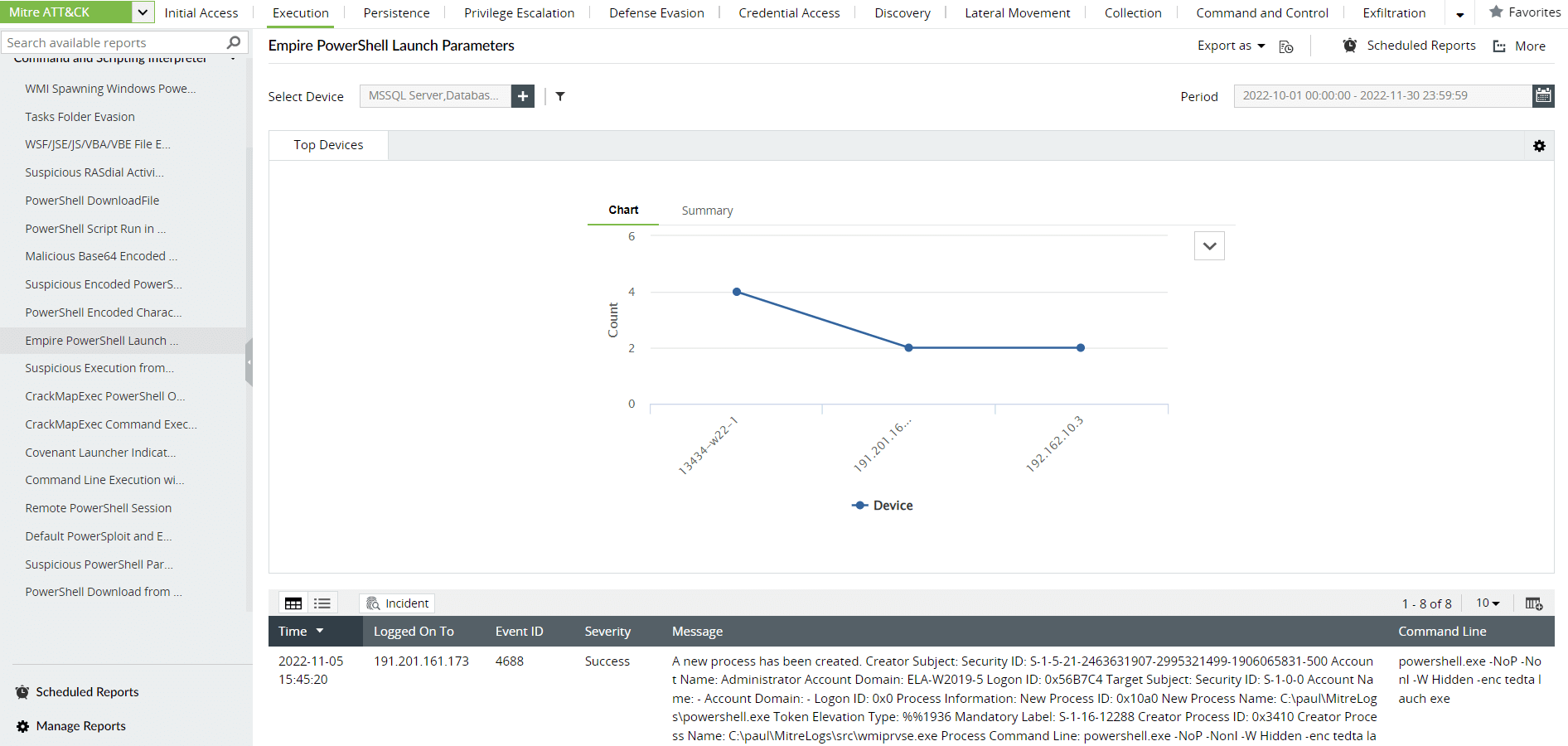
Task: Click the Incident button
Action: [x=398, y=603]
